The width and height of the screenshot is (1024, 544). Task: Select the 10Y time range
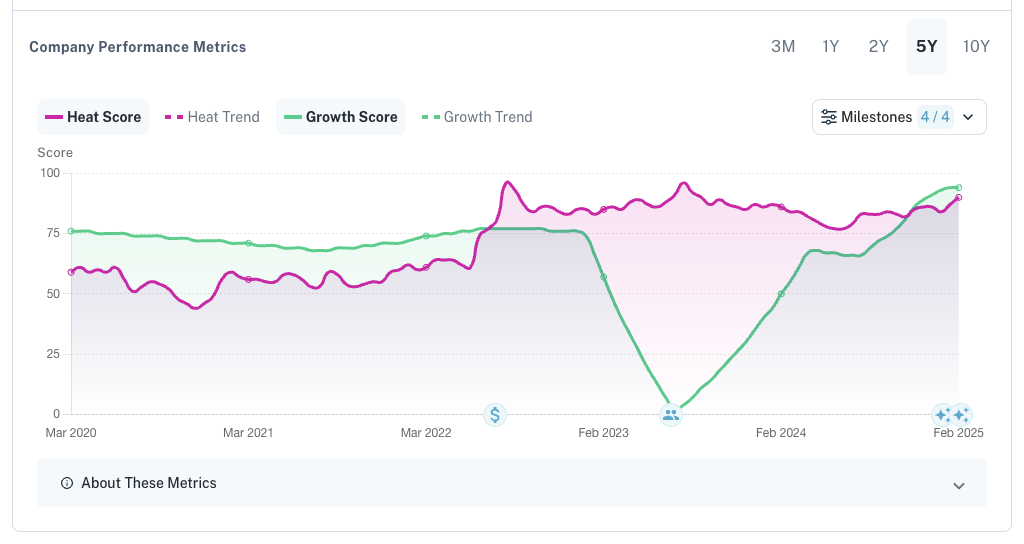(x=976, y=46)
